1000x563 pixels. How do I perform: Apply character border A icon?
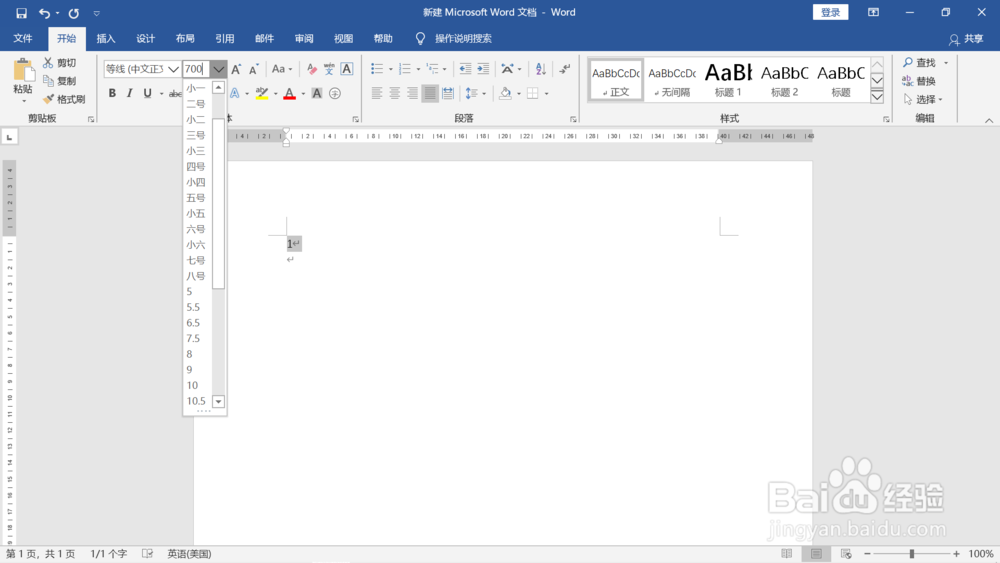[x=347, y=69]
